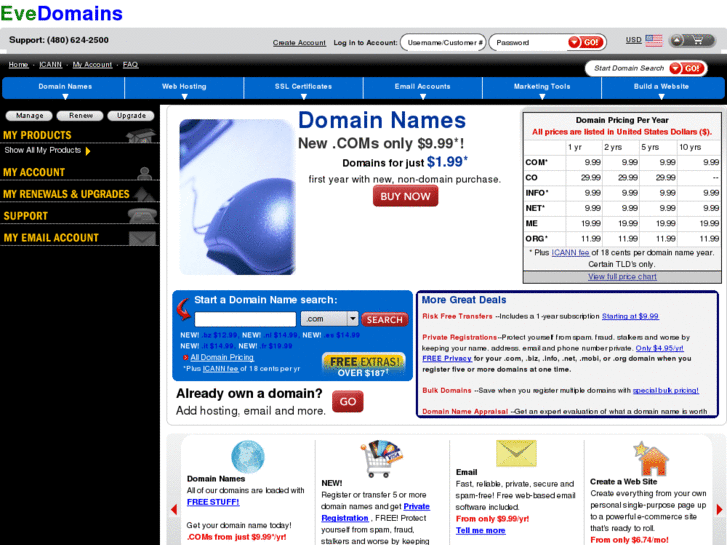This screenshot has width=727, height=545.
Task: Click the red GO! login button
Action: 586,42
